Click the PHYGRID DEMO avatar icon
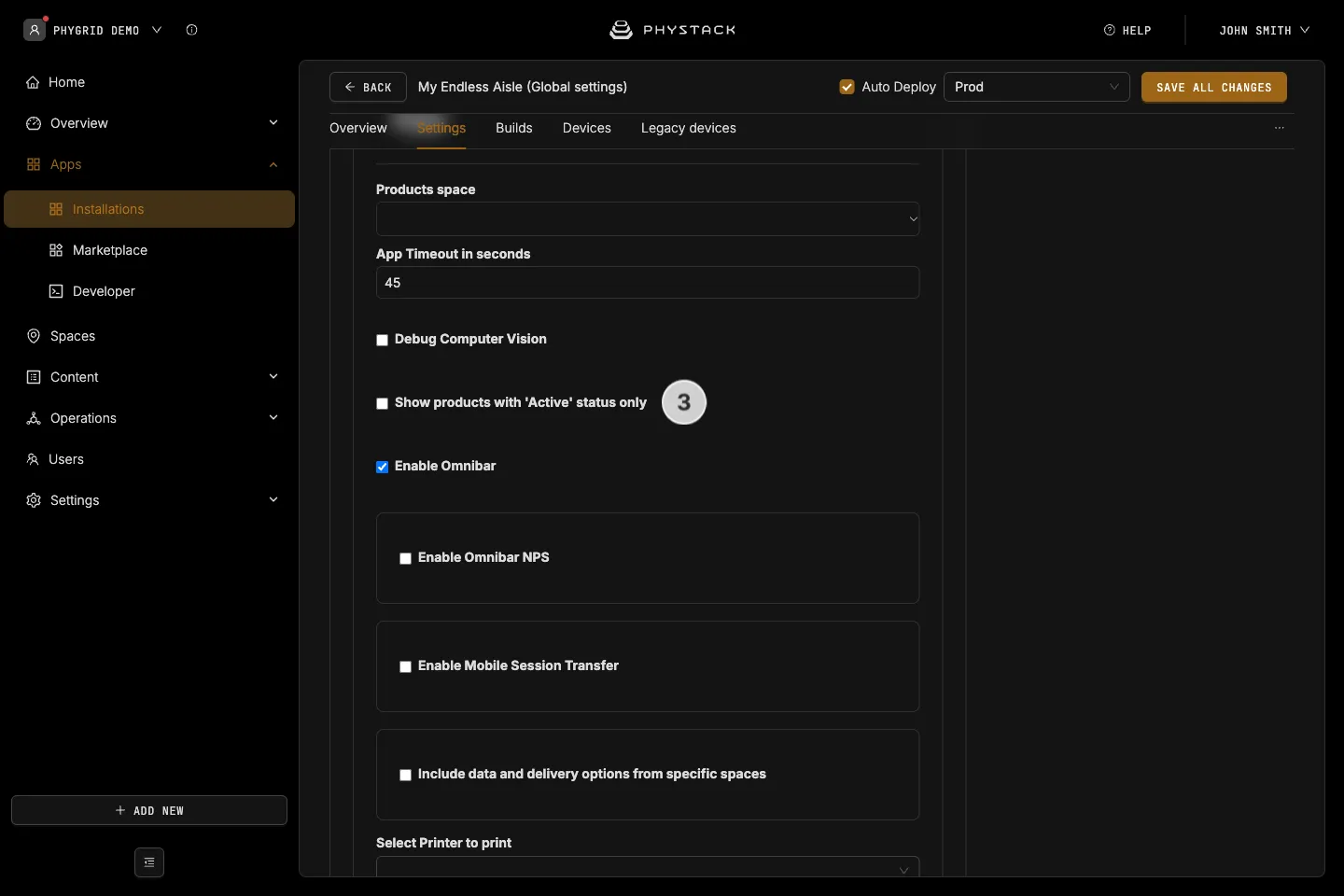Screen dimensions: 1344x896 tap(35, 30)
